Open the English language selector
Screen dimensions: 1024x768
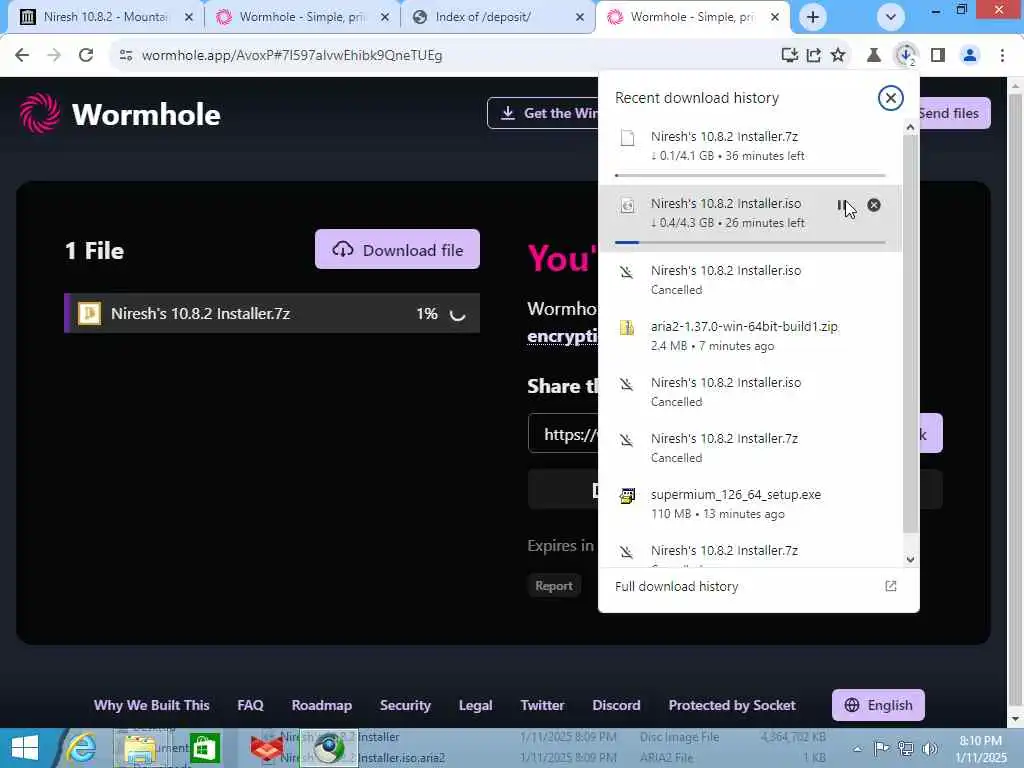[878, 705]
